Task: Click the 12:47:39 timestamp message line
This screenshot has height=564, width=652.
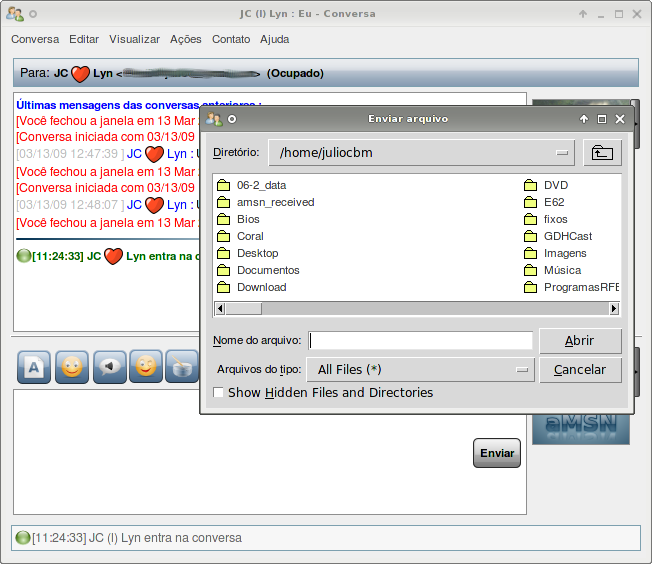Action: pos(108,154)
